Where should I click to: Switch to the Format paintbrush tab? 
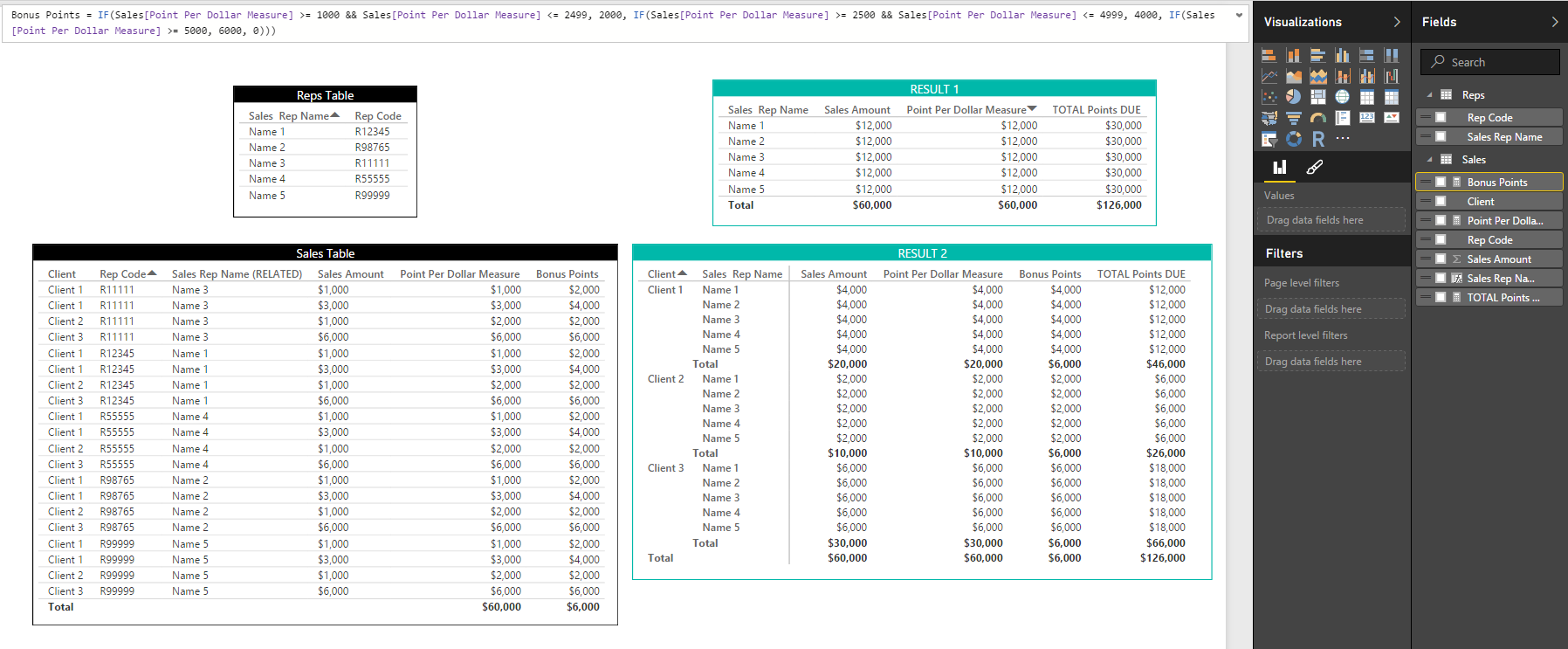click(x=1315, y=167)
